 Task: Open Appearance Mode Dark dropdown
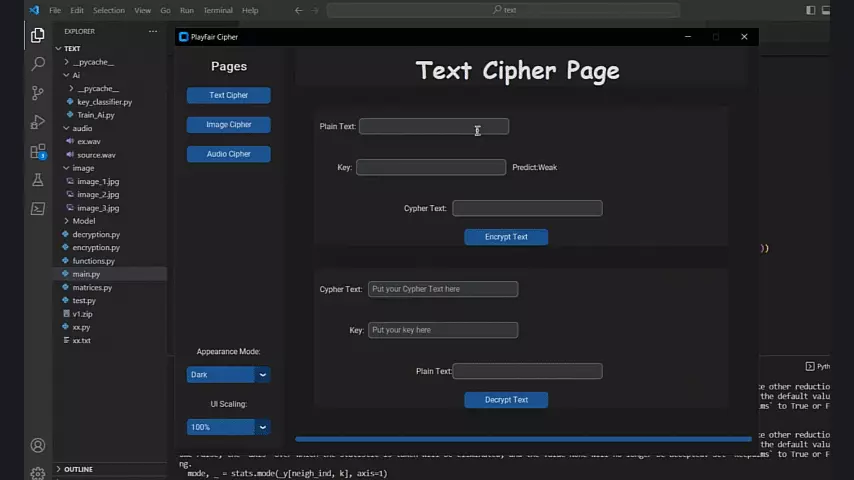click(x=228, y=375)
